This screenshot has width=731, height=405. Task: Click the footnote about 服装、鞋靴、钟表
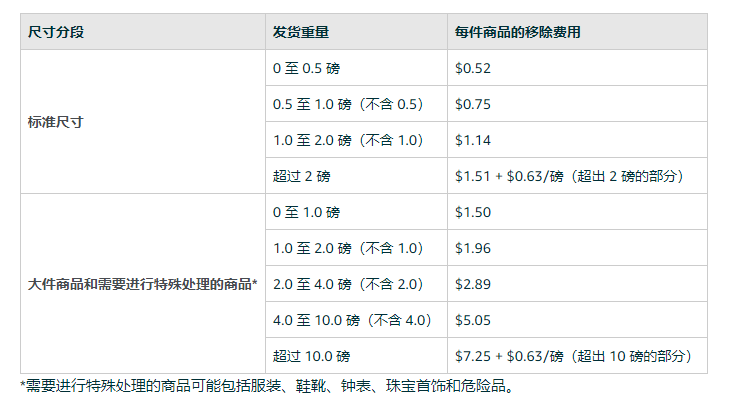point(270,385)
